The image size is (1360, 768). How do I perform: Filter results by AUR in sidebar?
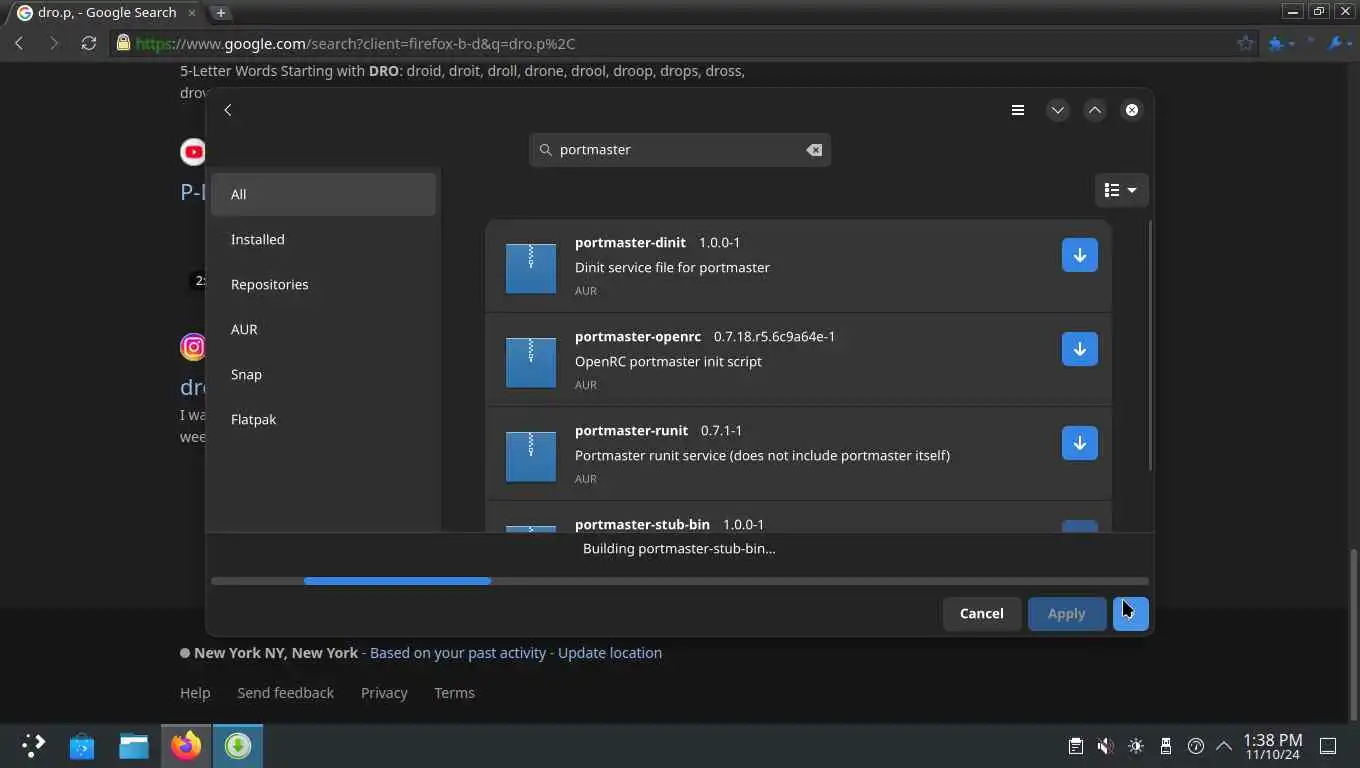click(323, 329)
